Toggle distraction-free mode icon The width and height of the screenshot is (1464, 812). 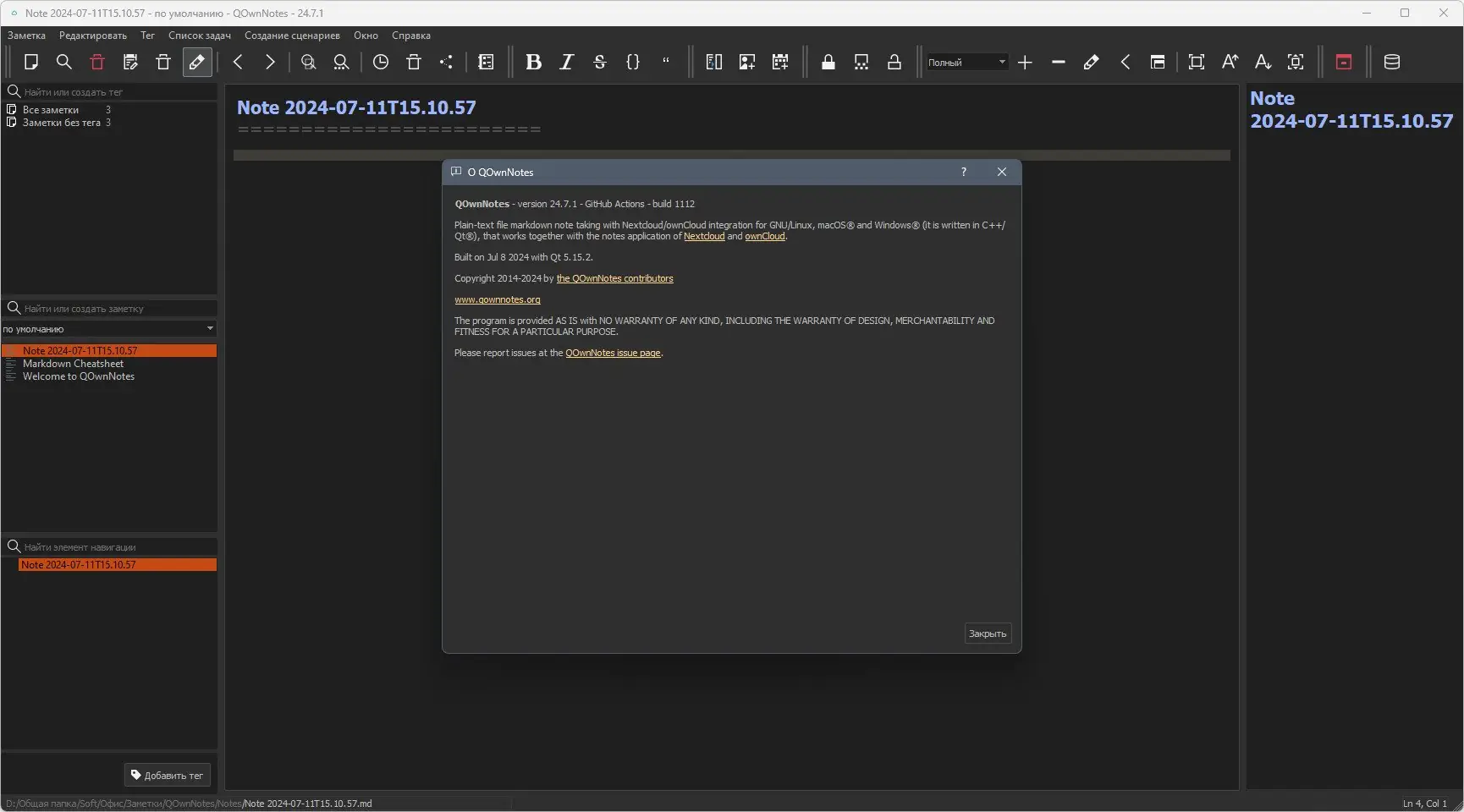(1196, 62)
